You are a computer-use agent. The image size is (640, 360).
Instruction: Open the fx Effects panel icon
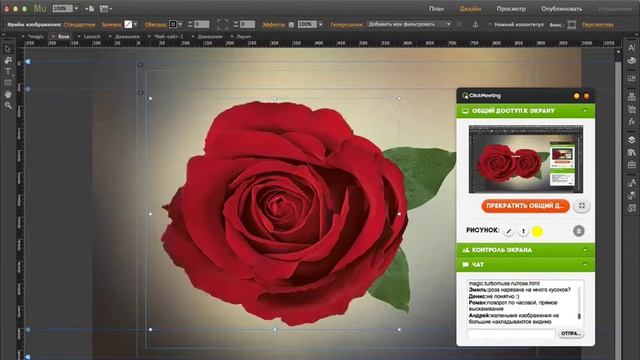631,122
